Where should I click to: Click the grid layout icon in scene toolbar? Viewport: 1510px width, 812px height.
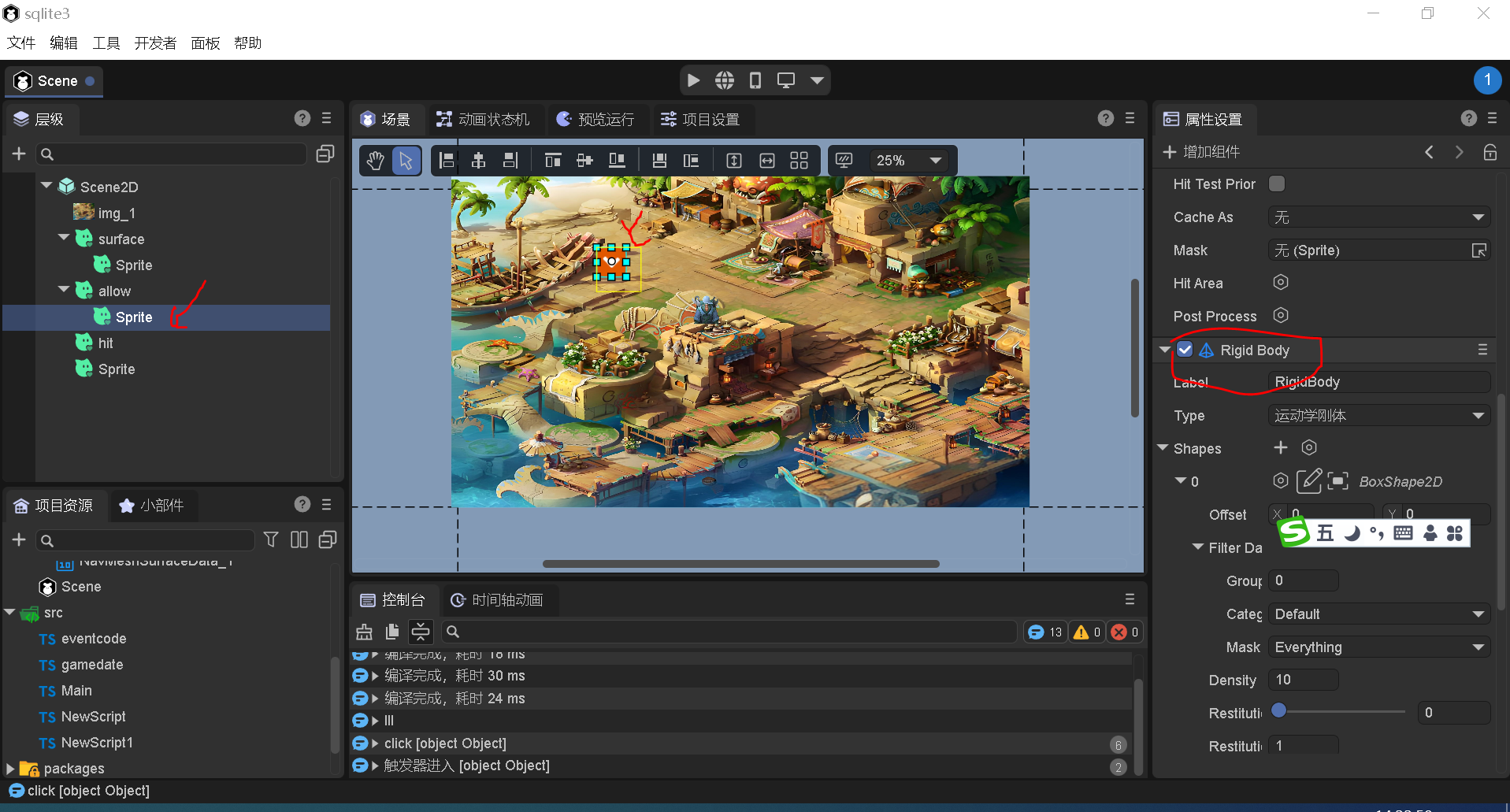[799, 161]
